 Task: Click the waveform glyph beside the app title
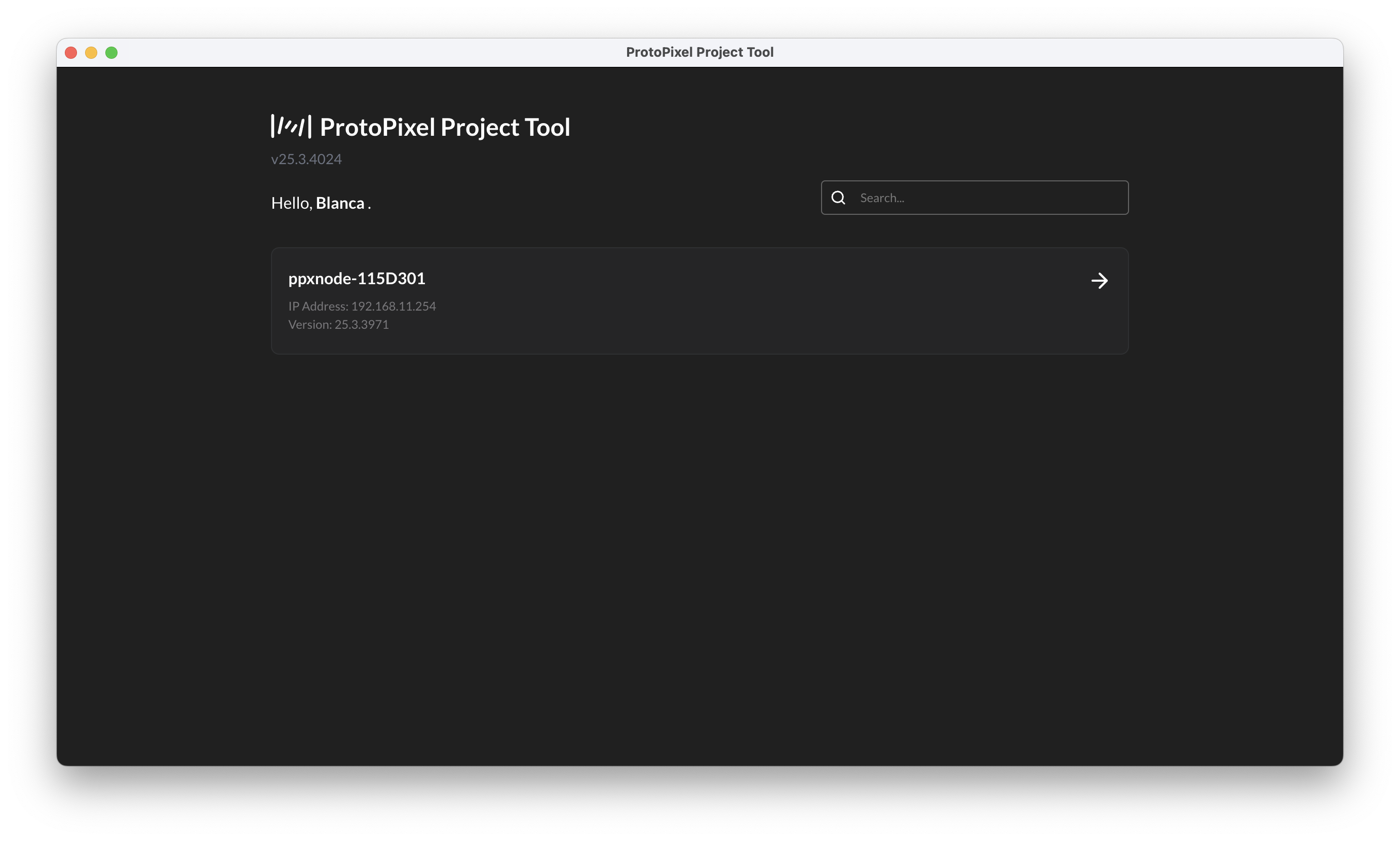(291, 126)
